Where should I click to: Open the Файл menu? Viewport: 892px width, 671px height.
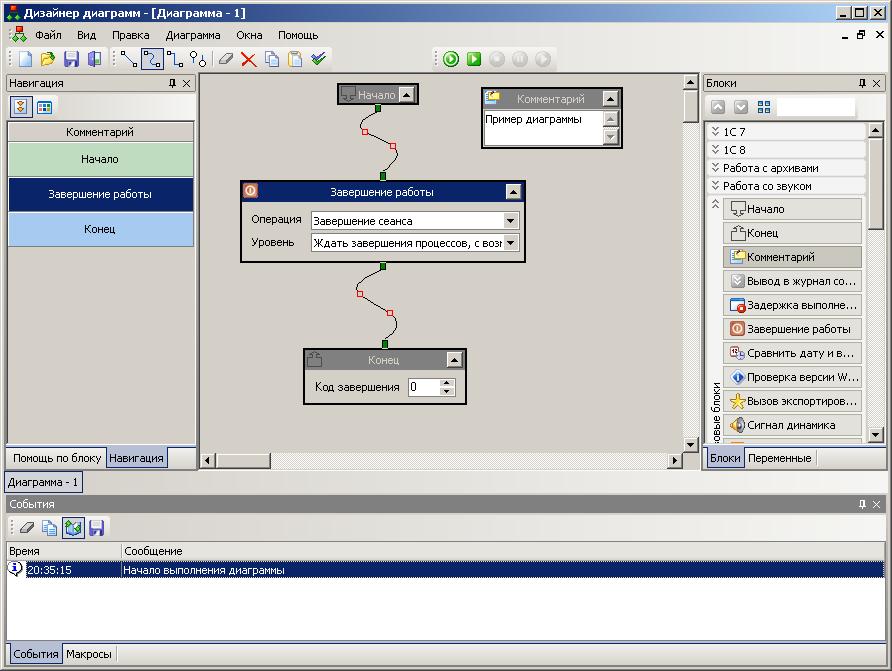pyautogui.click(x=48, y=35)
